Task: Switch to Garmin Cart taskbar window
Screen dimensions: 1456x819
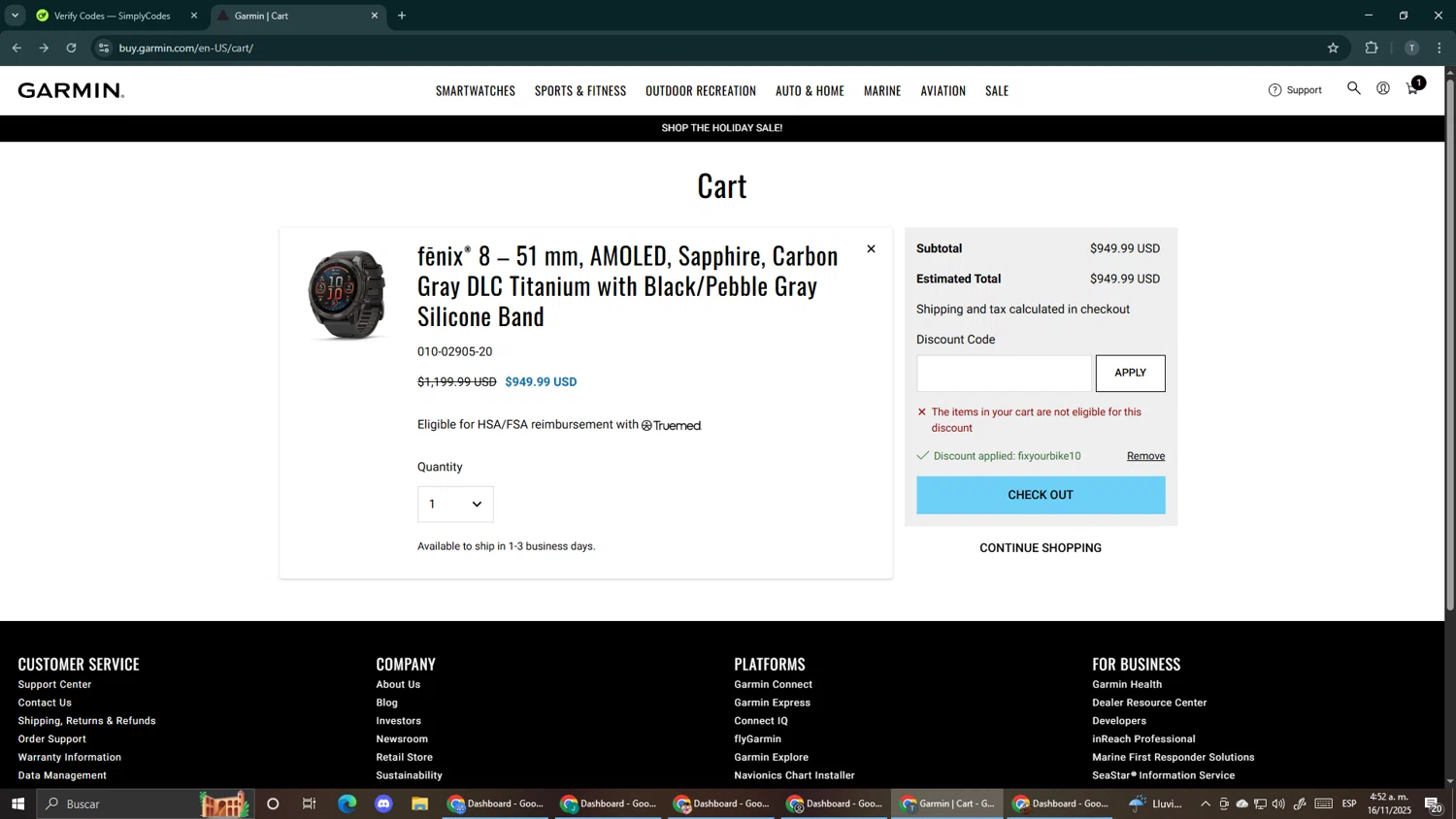Action: [948, 803]
